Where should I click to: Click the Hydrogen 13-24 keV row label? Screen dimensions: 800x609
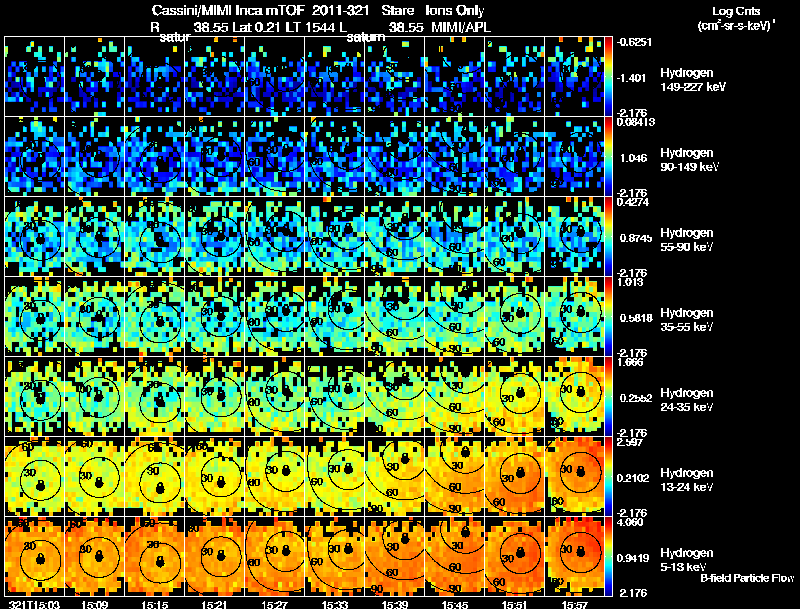(x=687, y=480)
